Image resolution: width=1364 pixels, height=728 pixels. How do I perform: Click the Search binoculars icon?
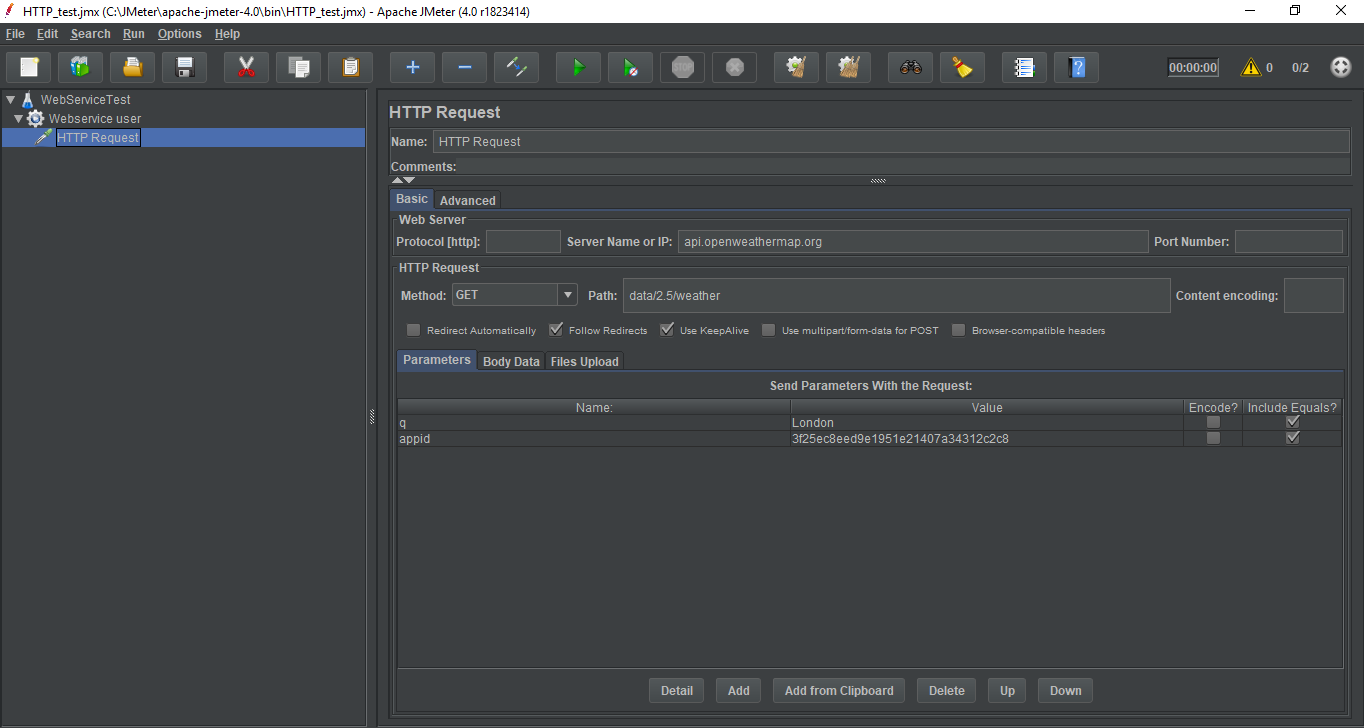tap(910, 68)
